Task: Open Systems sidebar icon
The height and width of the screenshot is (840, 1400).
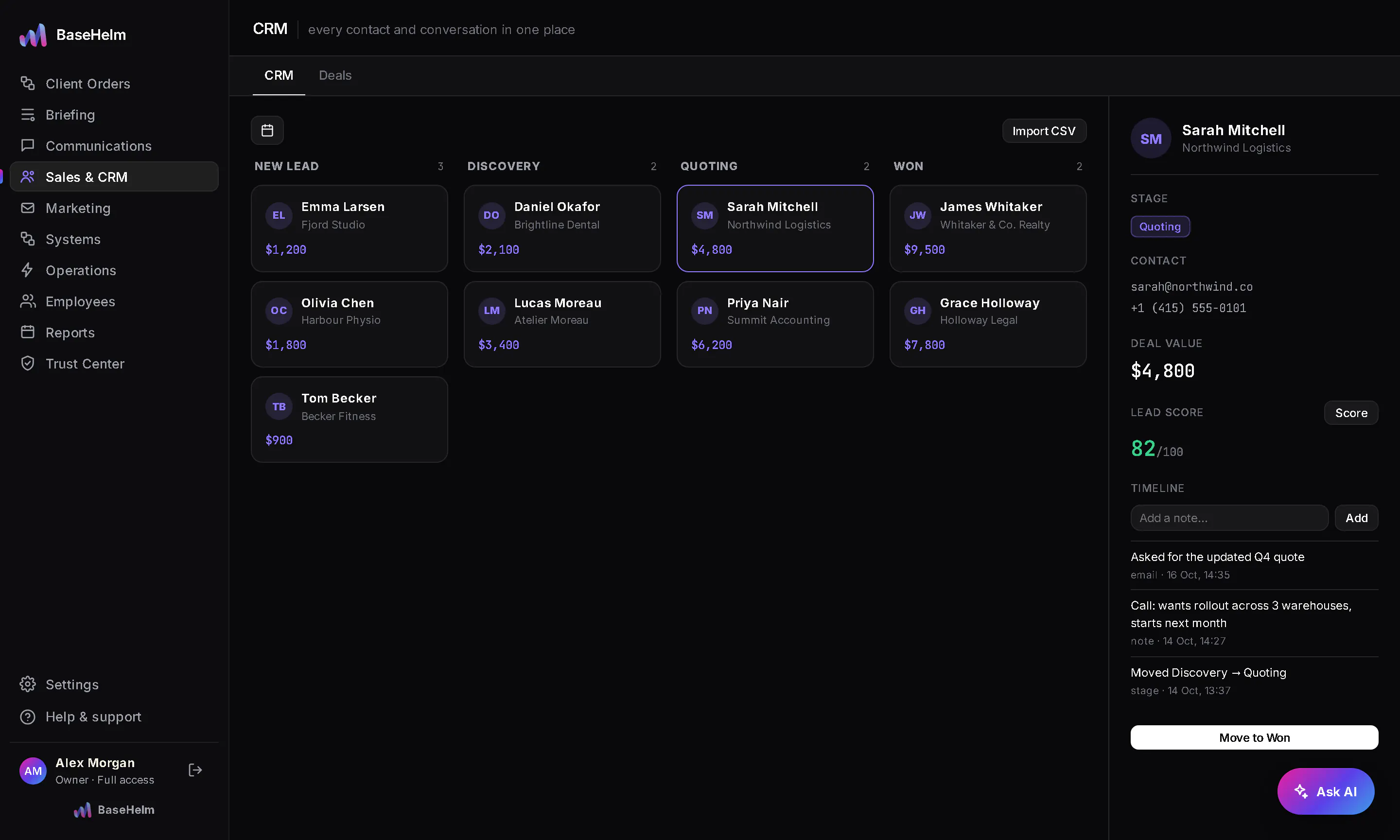Action: click(x=27, y=239)
